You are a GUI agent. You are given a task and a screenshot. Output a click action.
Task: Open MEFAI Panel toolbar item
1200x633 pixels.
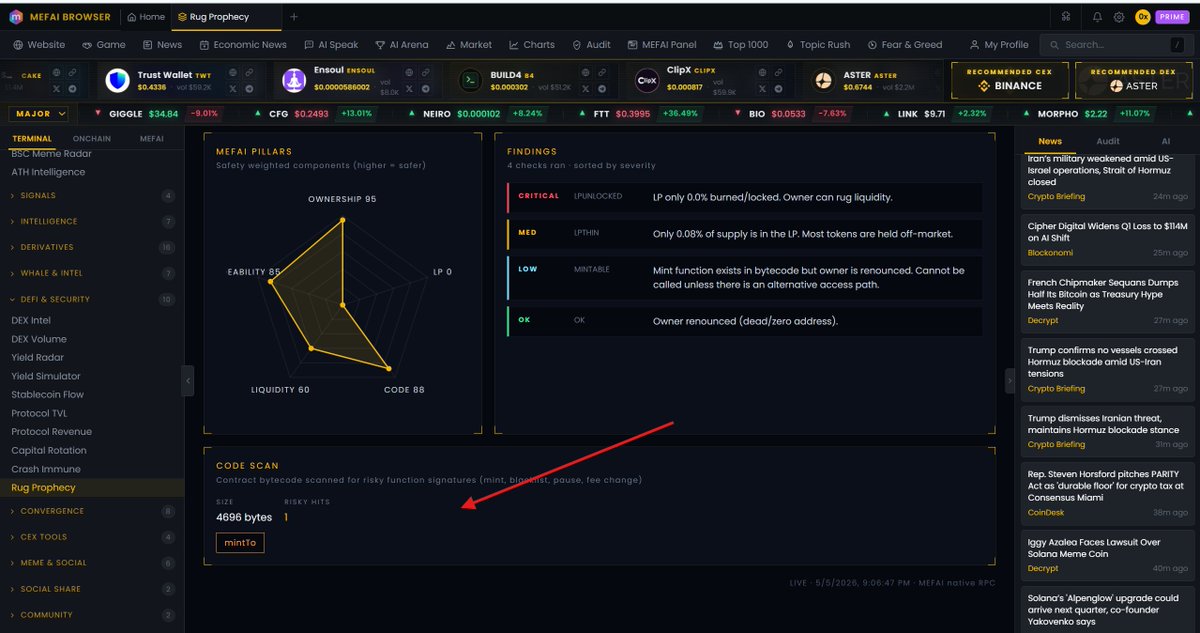(662, 45)
